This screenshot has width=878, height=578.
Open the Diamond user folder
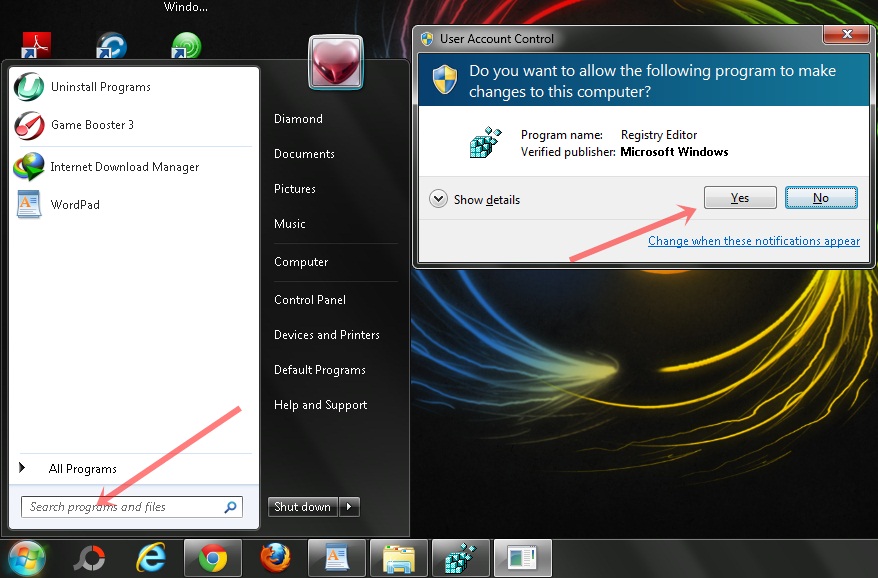298,119
